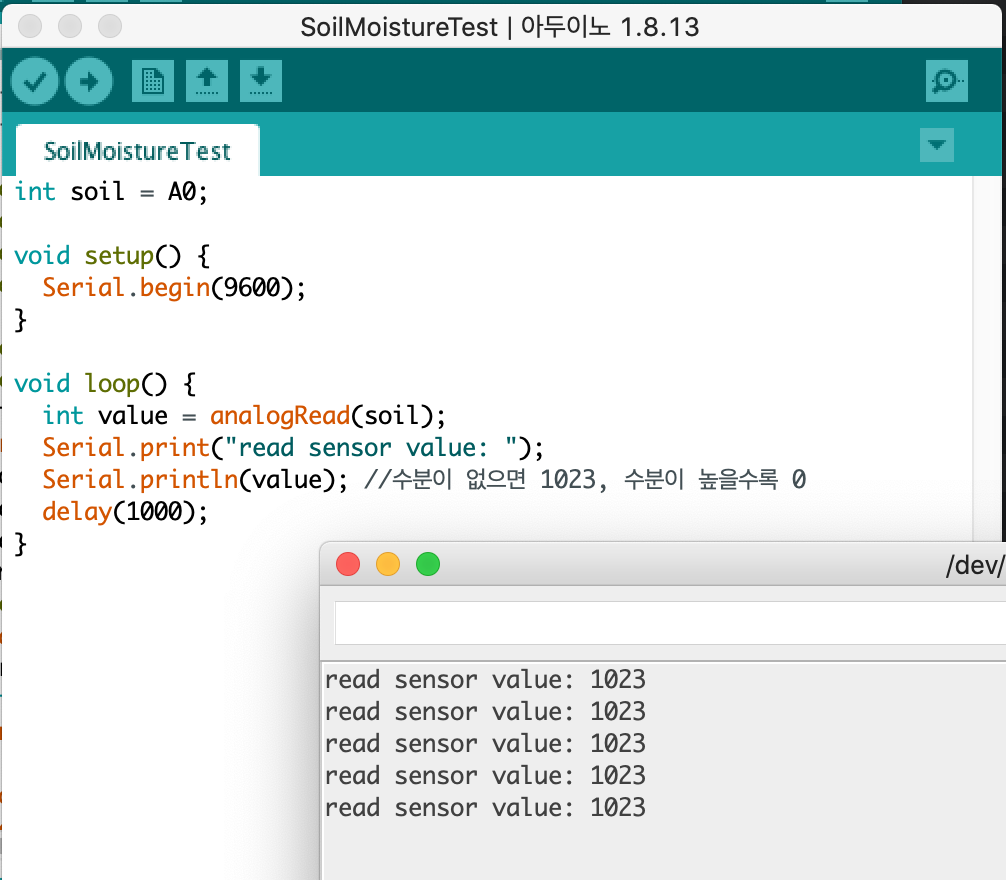Click the '/dev/' serial monitor title

click(975, 565)
